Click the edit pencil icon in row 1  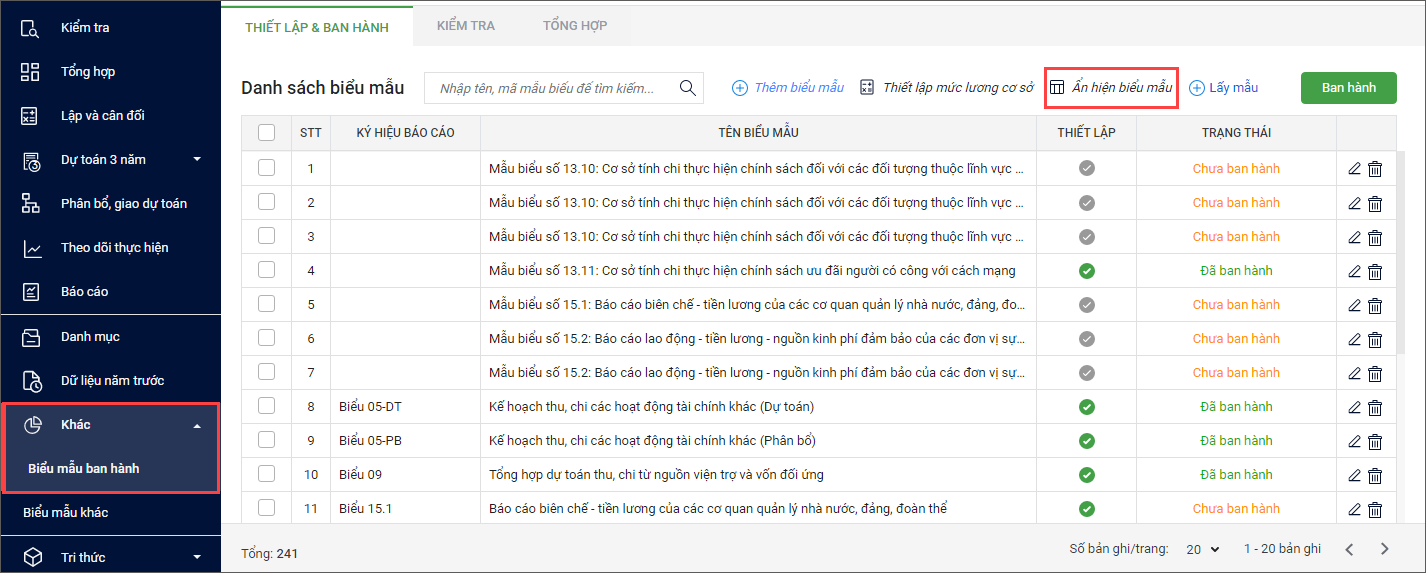(x=1355, y=169)
